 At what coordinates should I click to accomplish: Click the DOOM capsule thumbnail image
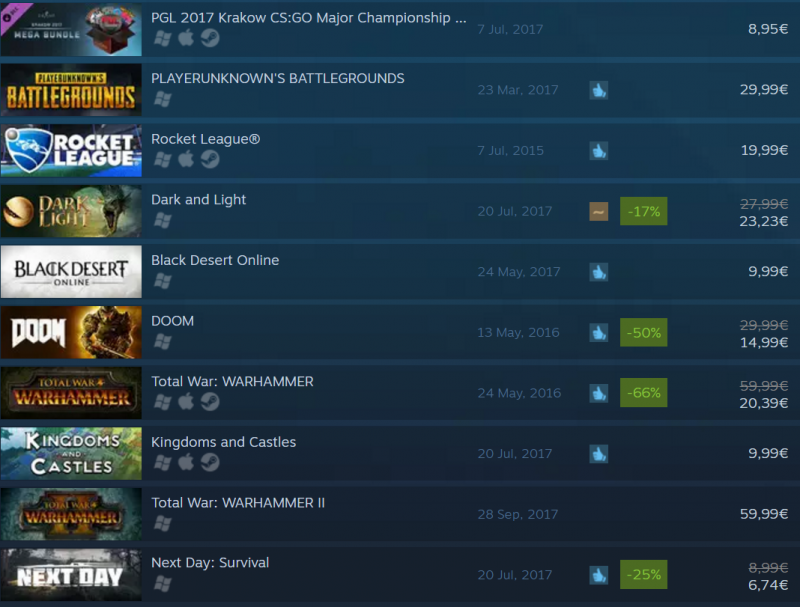(71, 332)
